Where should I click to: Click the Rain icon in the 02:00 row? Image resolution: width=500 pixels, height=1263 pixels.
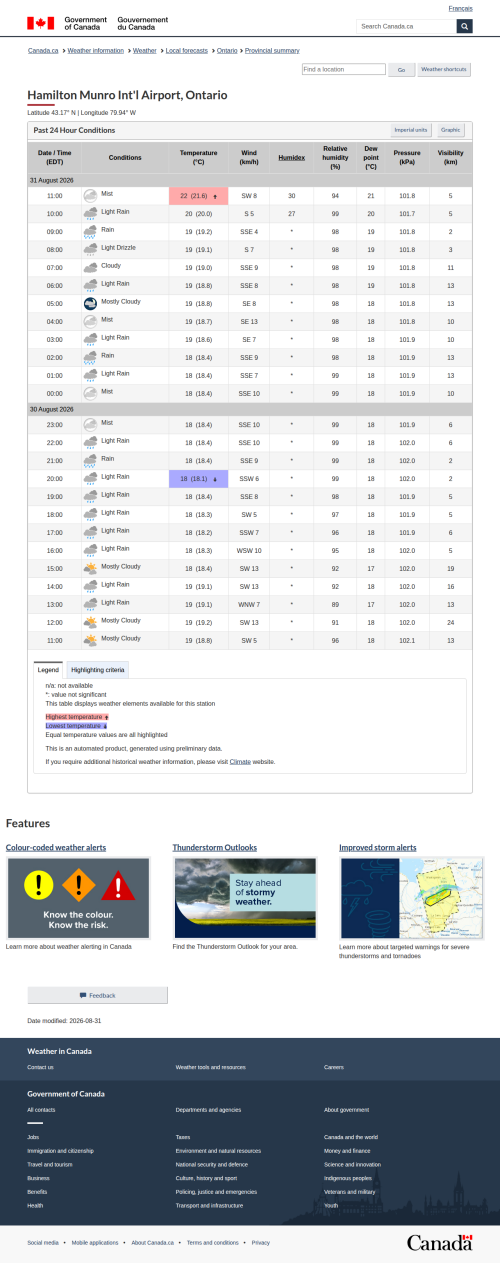90,357
